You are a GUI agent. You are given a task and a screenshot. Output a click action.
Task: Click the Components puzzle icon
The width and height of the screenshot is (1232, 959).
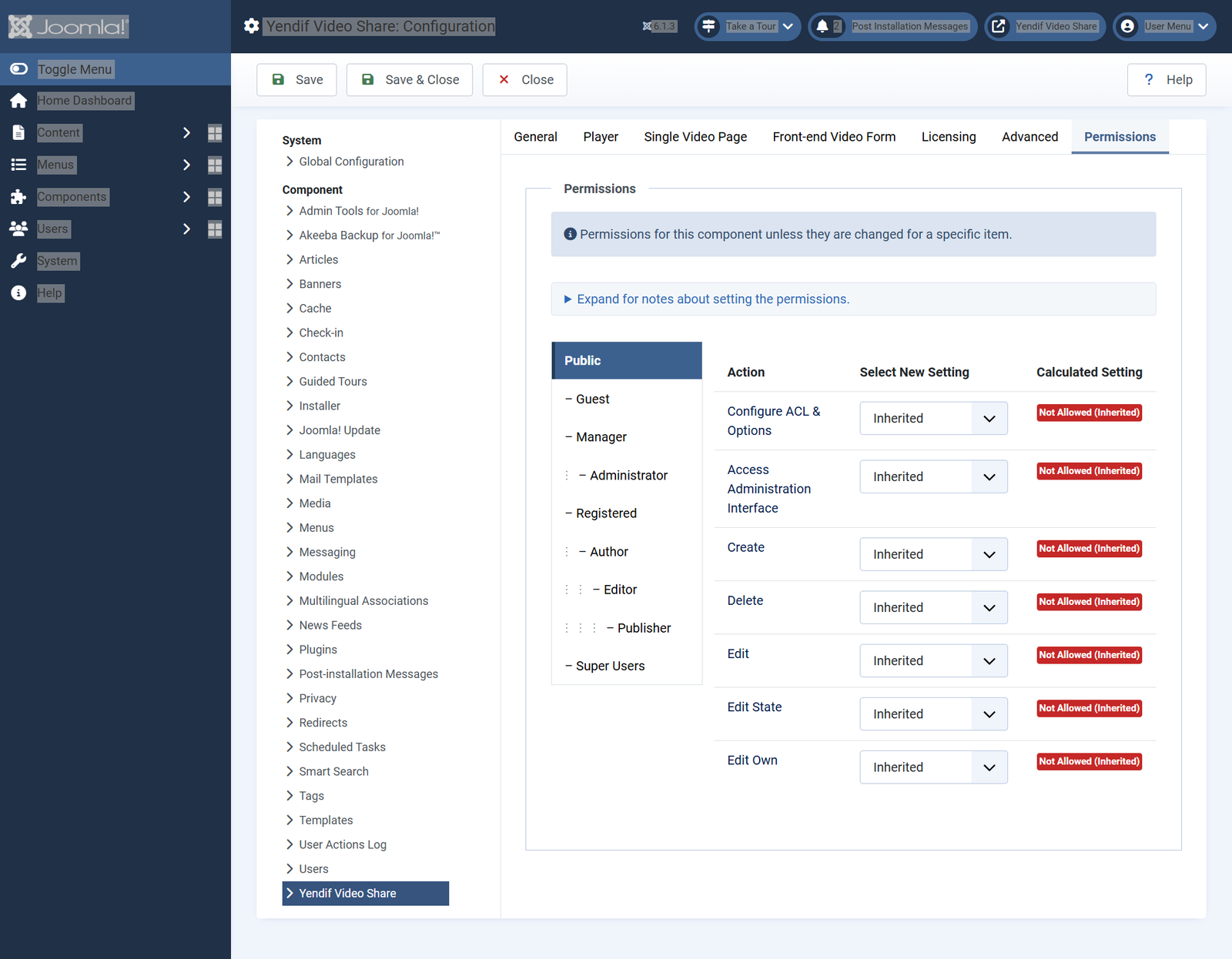18,197
